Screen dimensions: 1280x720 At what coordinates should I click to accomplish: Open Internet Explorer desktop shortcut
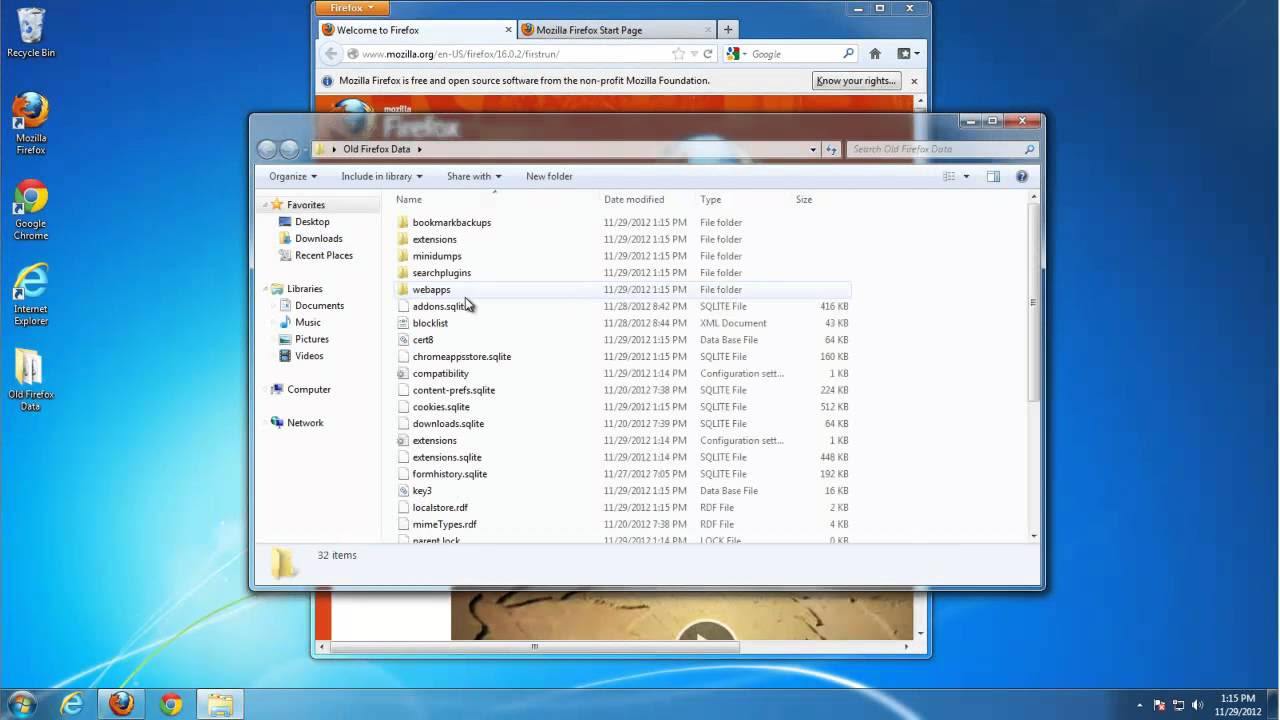pos(31,295)
